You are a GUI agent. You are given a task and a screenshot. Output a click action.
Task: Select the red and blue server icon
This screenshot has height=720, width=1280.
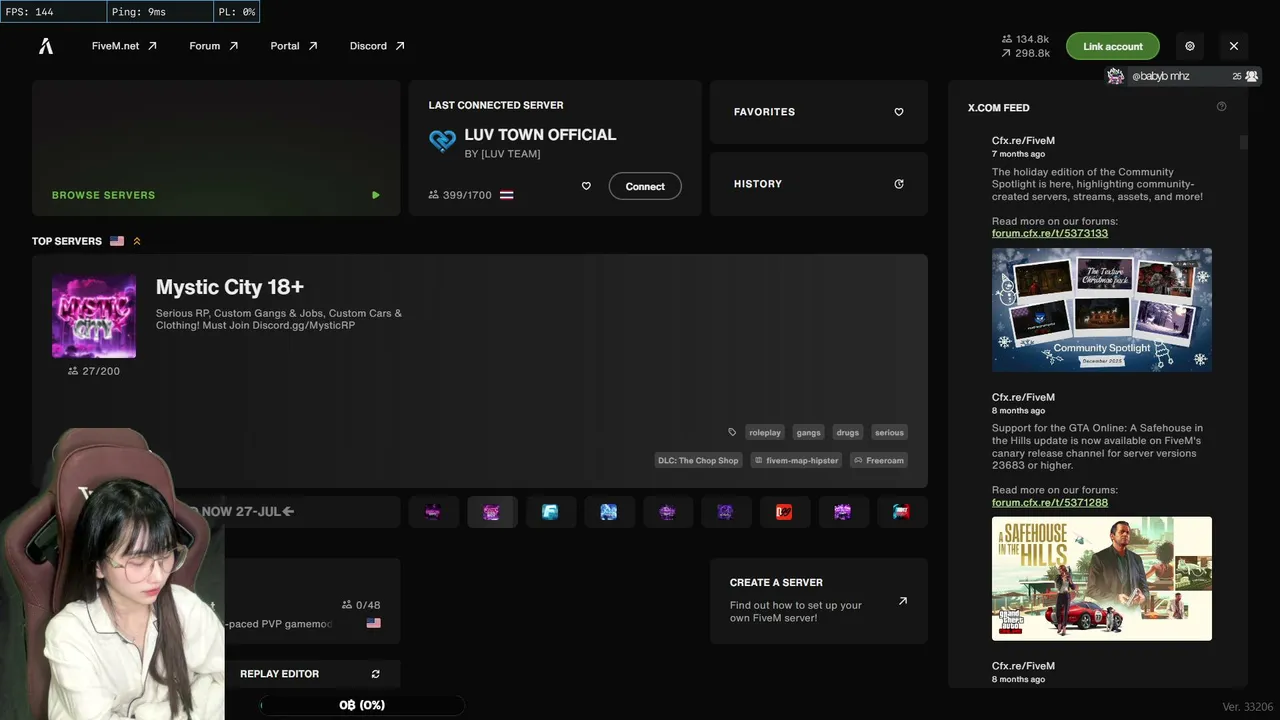coord(901,512)
